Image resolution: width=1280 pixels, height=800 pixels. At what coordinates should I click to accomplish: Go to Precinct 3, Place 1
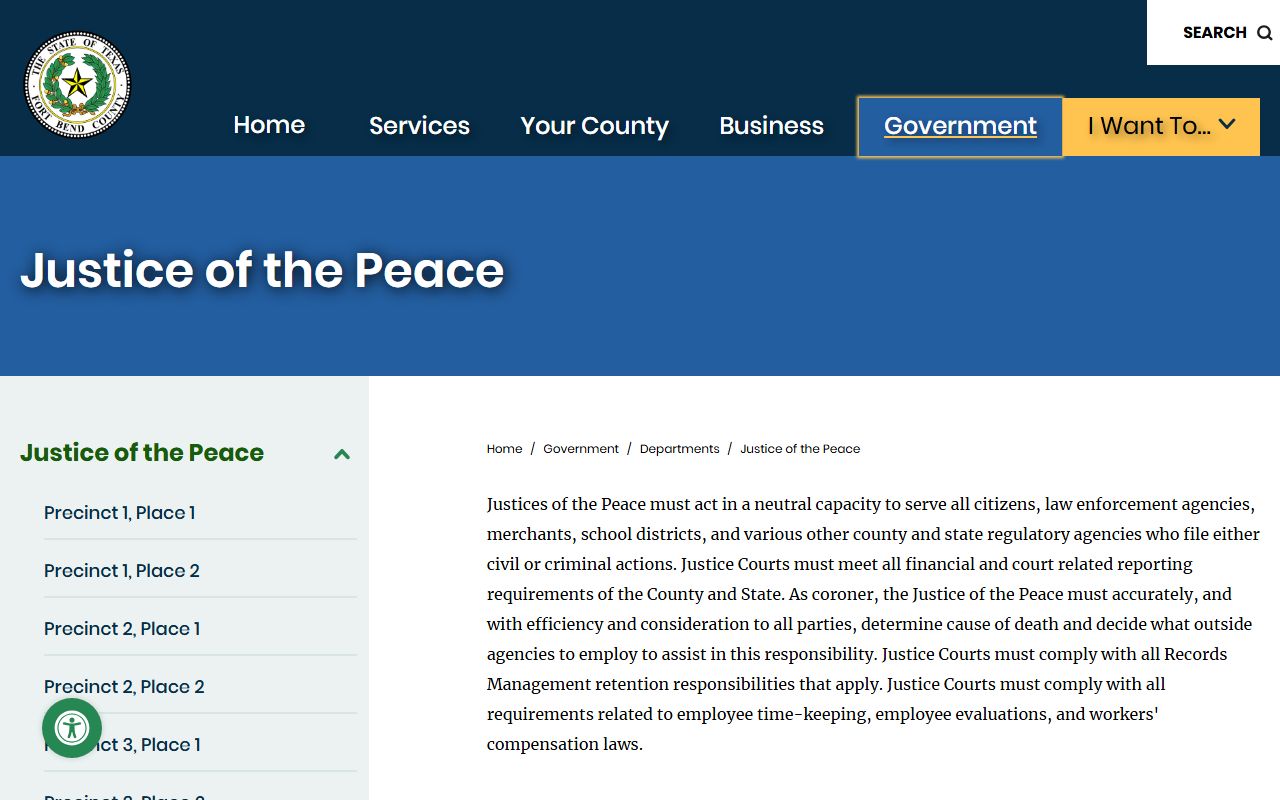[122, 745]
